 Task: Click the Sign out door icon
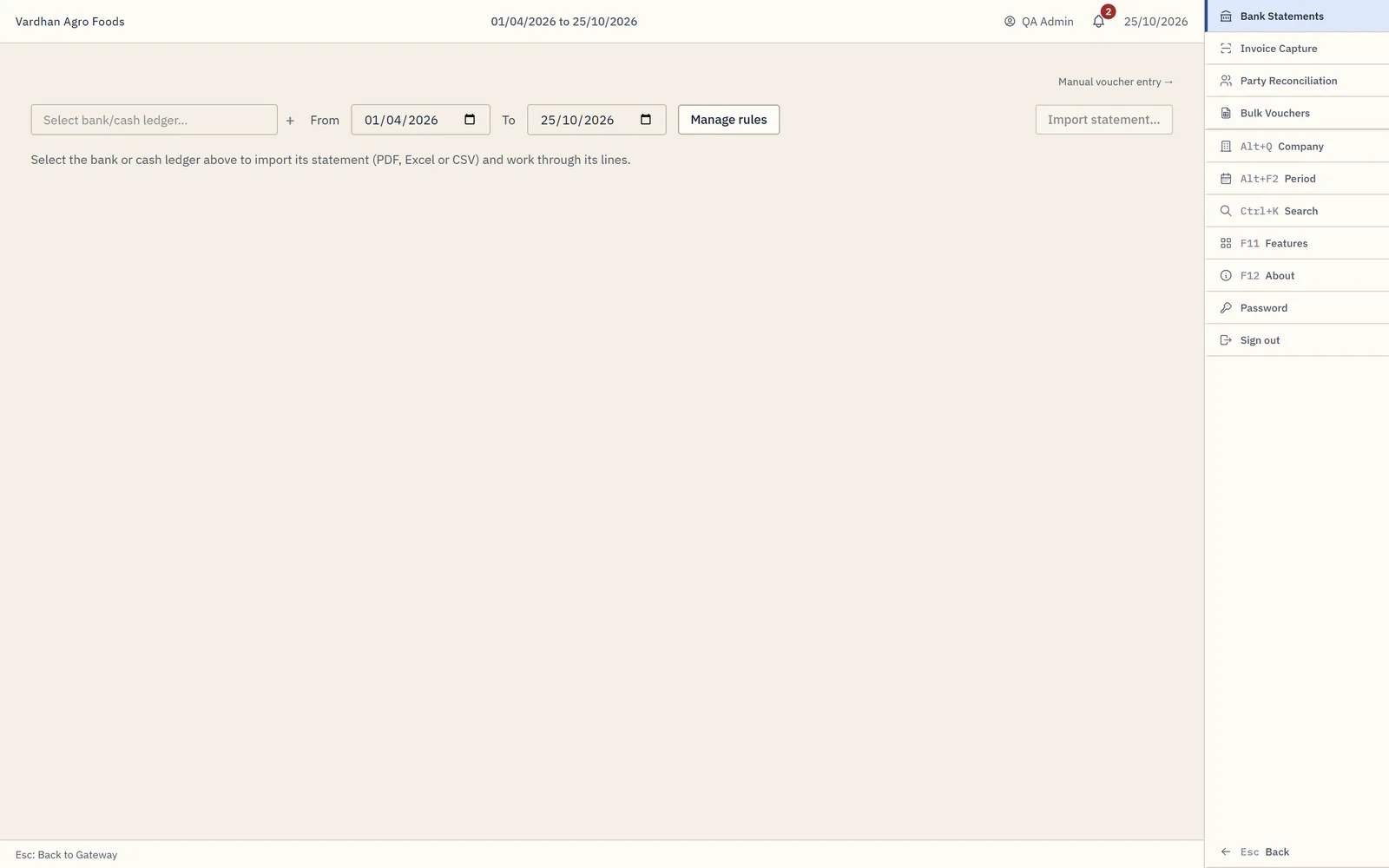click(x=1226, y=340)
